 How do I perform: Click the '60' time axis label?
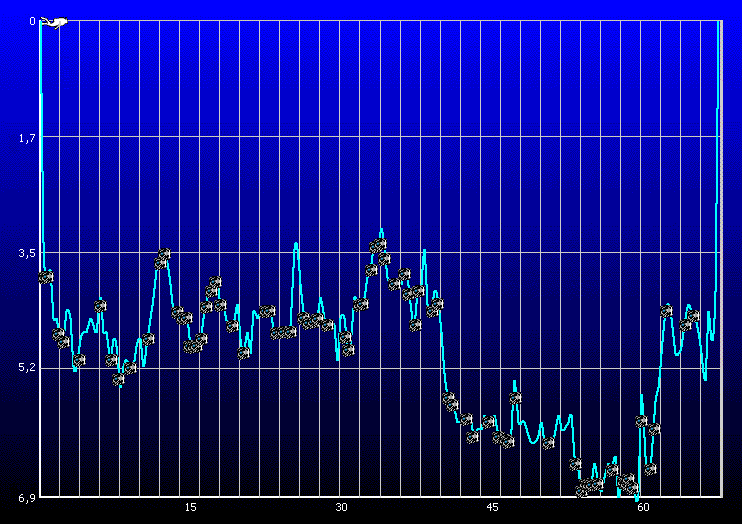pyautogui.click(x=643, y=507)
